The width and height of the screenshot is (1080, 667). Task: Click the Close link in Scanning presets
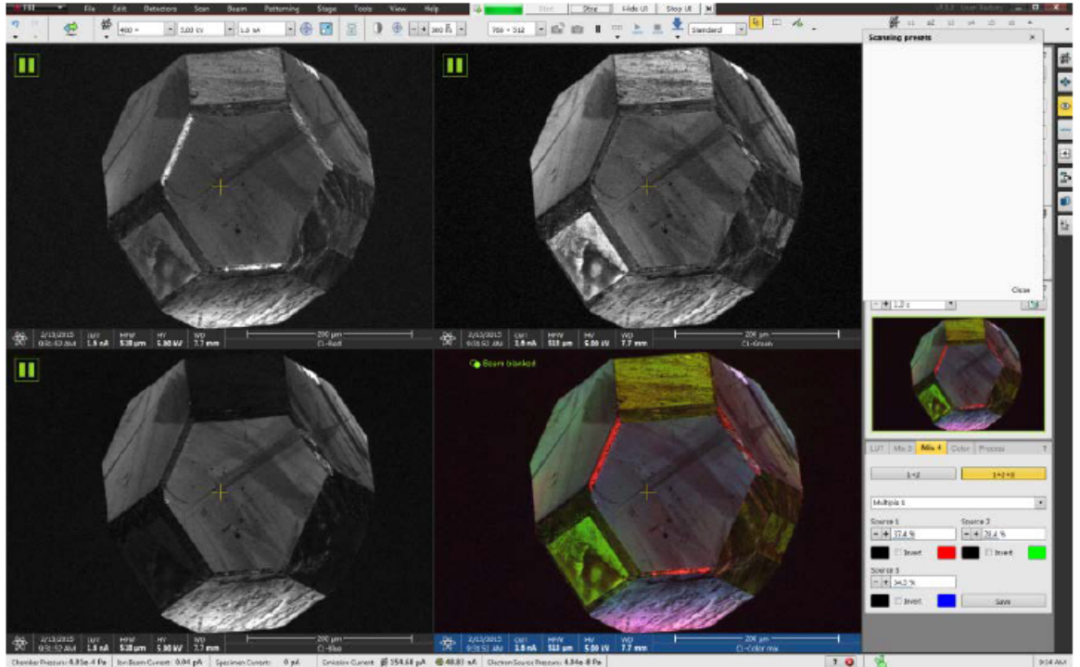pos(1020,289)
